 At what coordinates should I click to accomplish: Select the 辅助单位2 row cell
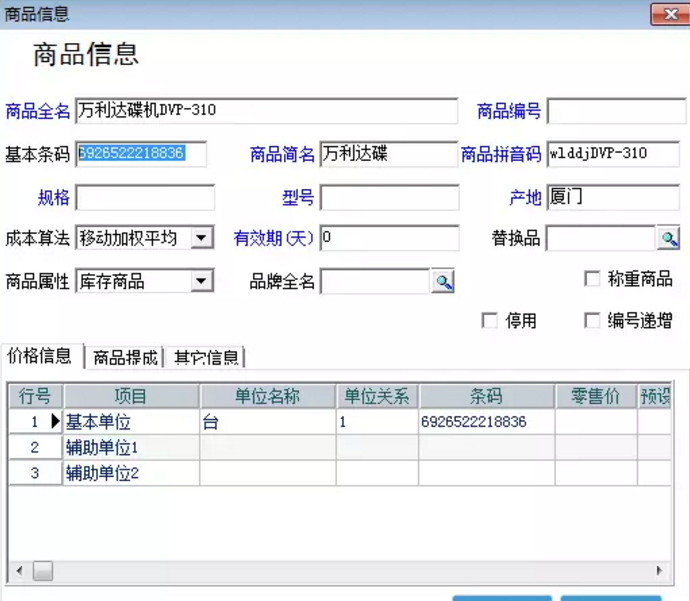pyautogui.click(x=131, y=473)
